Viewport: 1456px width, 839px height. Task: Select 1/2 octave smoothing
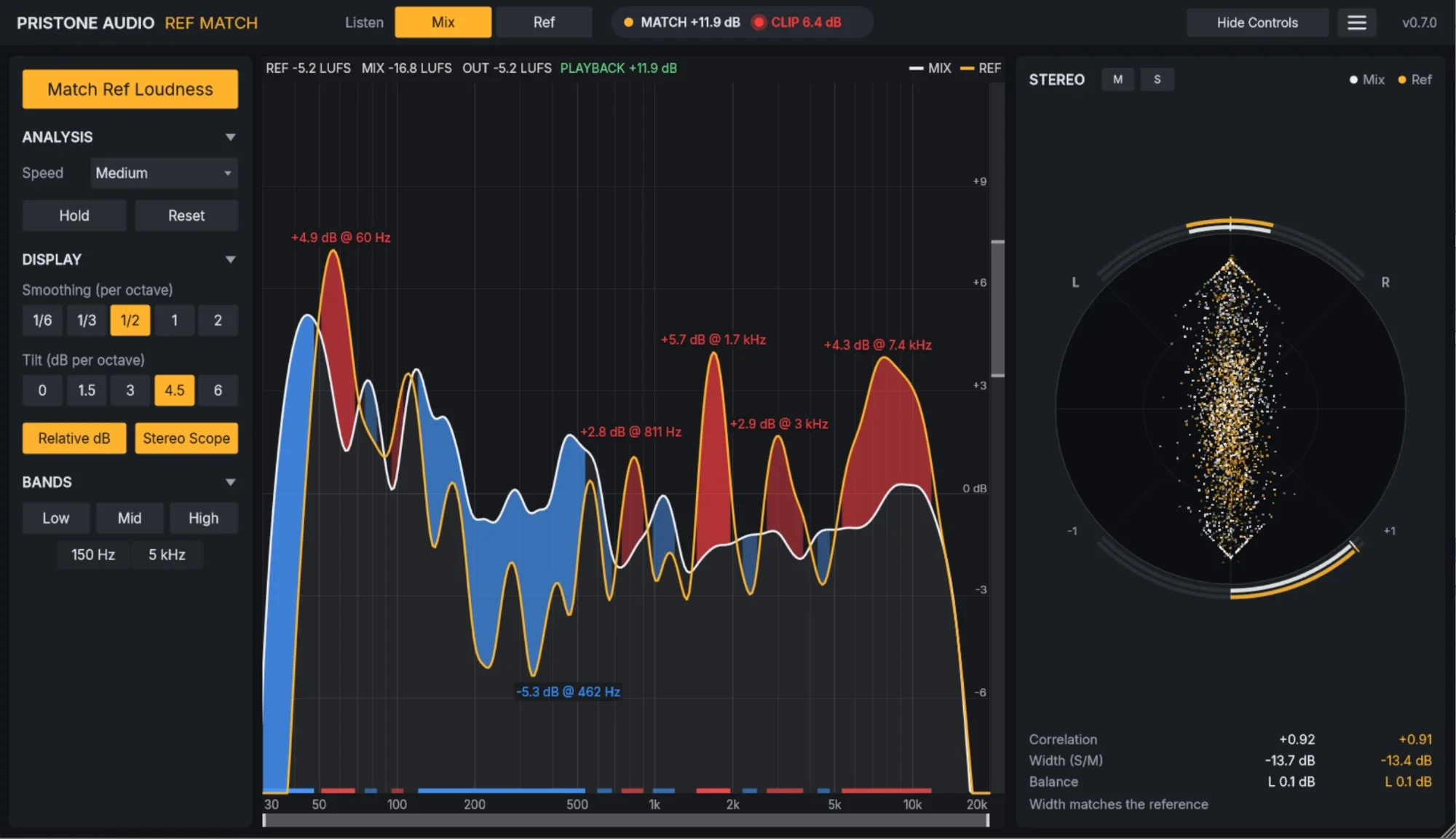[130, 320]
